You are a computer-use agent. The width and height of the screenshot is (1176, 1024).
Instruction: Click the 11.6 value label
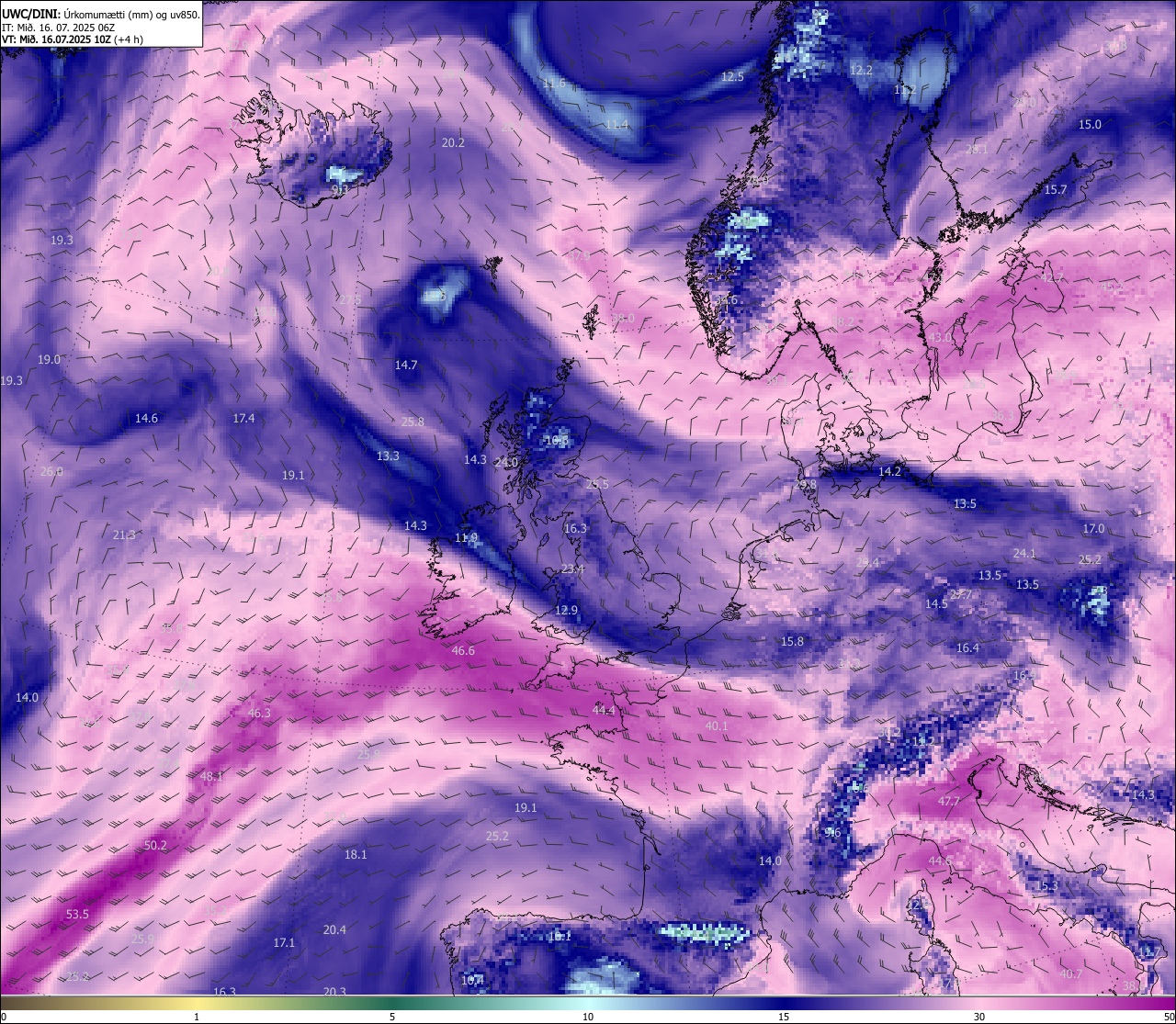554,83
